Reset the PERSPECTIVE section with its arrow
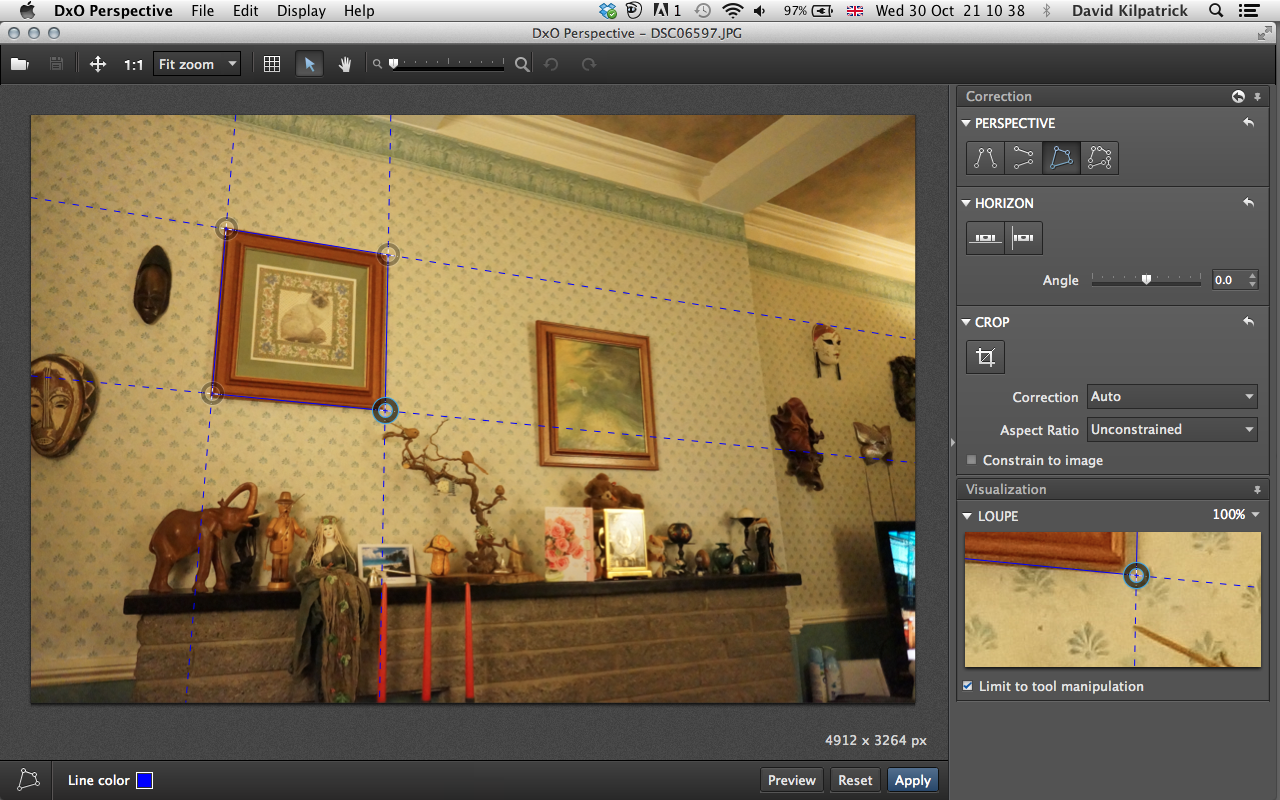The height and width of the screenshot is (800, 1280). pyautogui.click(x=1248, y=123)
